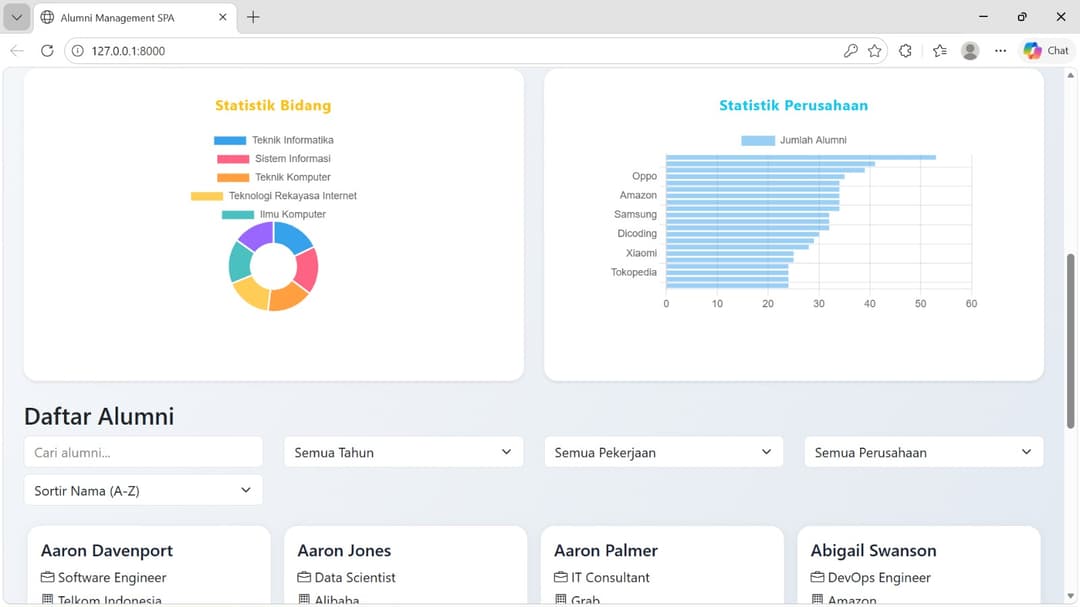Open the user profile avatar

(x=970, y=50)
